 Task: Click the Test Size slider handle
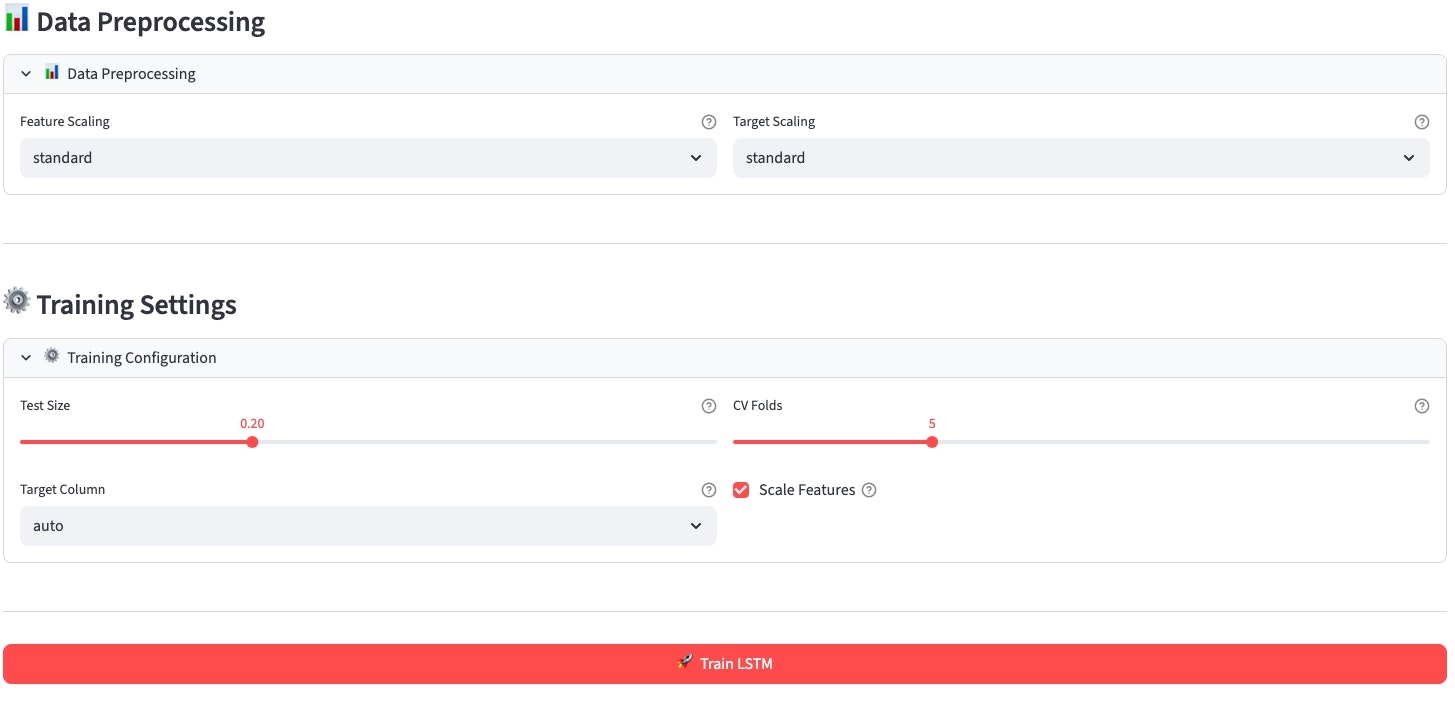pyautogui.click(x=252, y=442)
